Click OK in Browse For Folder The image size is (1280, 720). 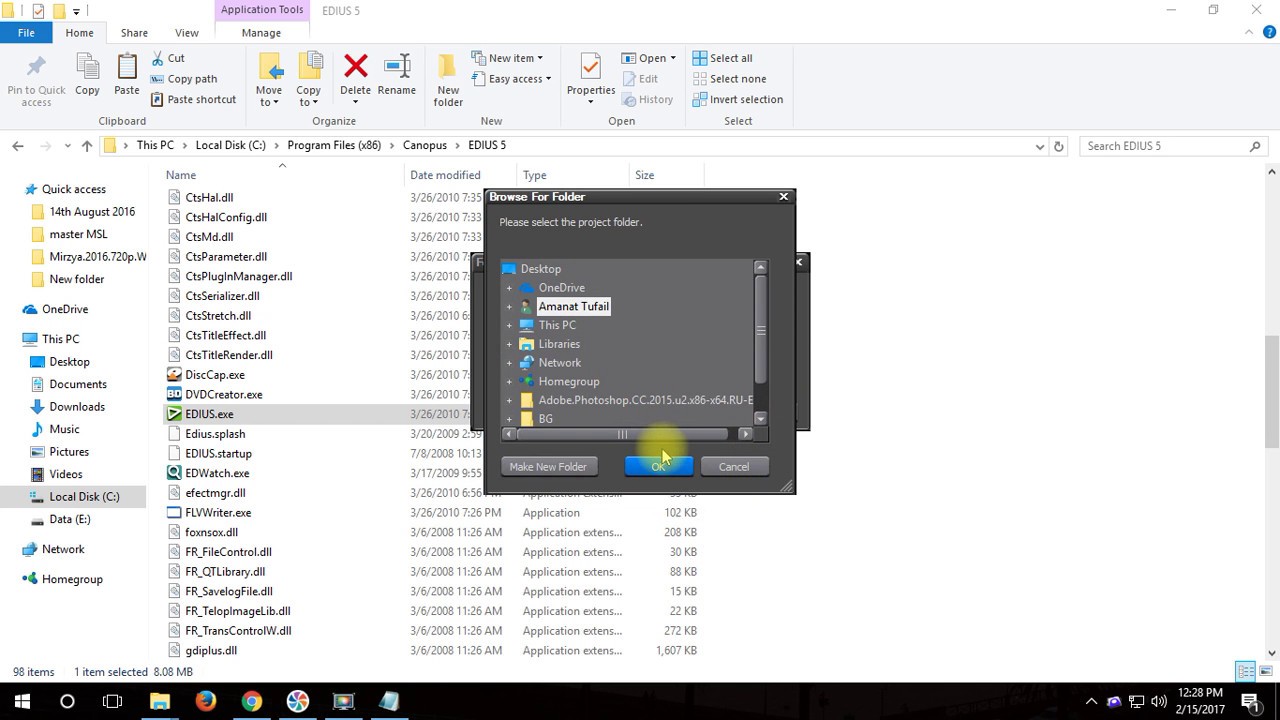(658, 467)
